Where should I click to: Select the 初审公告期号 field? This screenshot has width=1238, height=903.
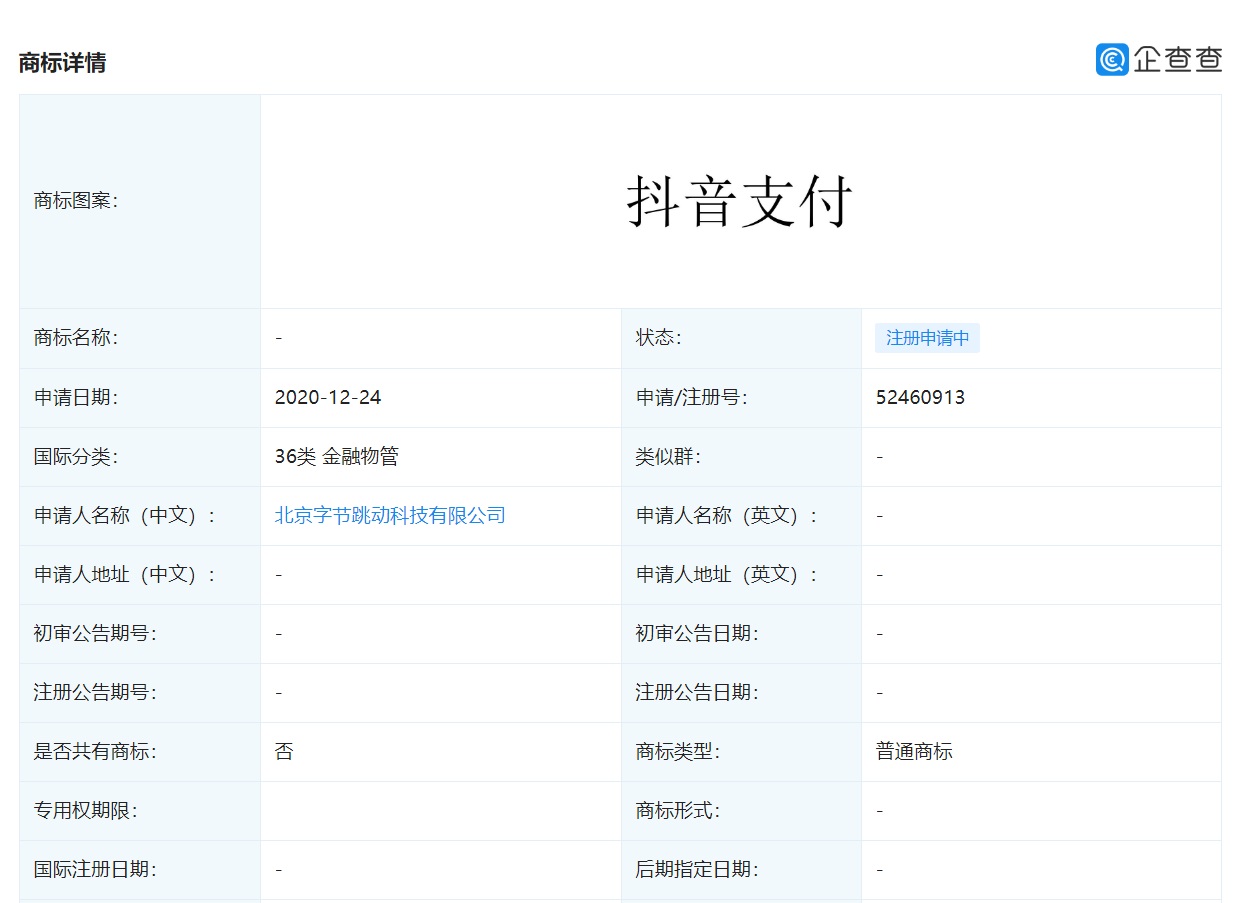[x=94, y=633]
